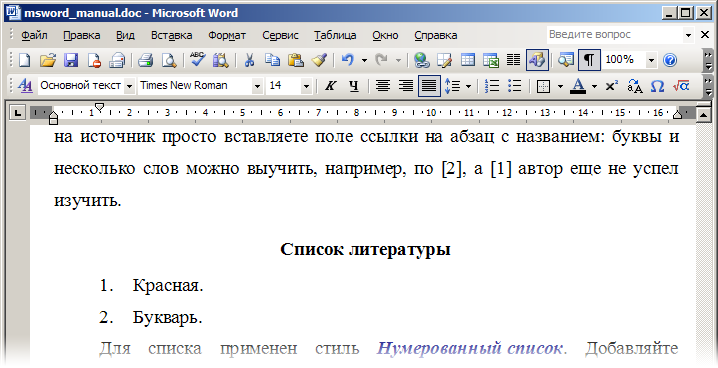Open the Вставка menu
Screen dimensions: 718x368
(172, 35)
